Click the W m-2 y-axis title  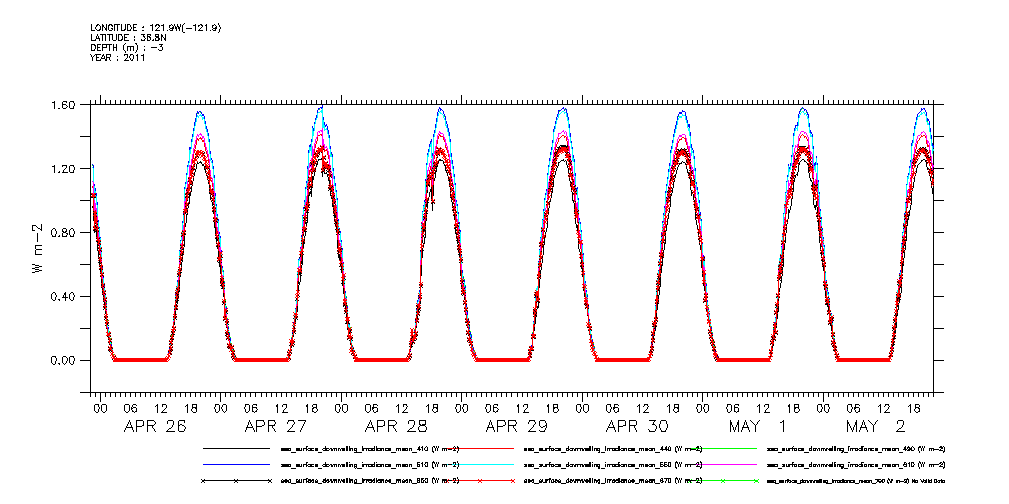tap(37, 248)
